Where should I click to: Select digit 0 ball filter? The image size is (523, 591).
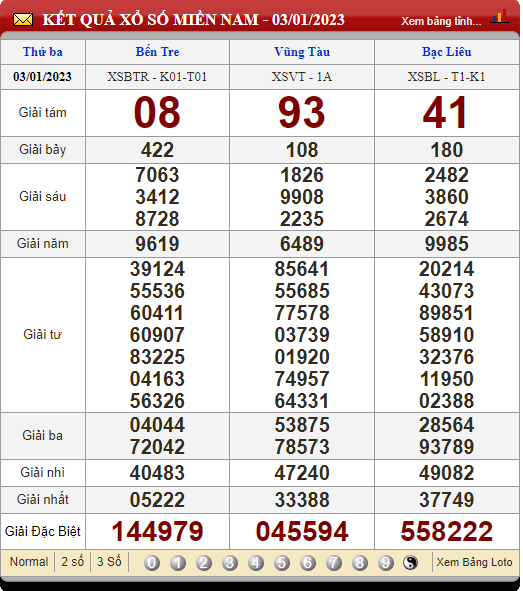pyautogui.click(x=152, y=563)
